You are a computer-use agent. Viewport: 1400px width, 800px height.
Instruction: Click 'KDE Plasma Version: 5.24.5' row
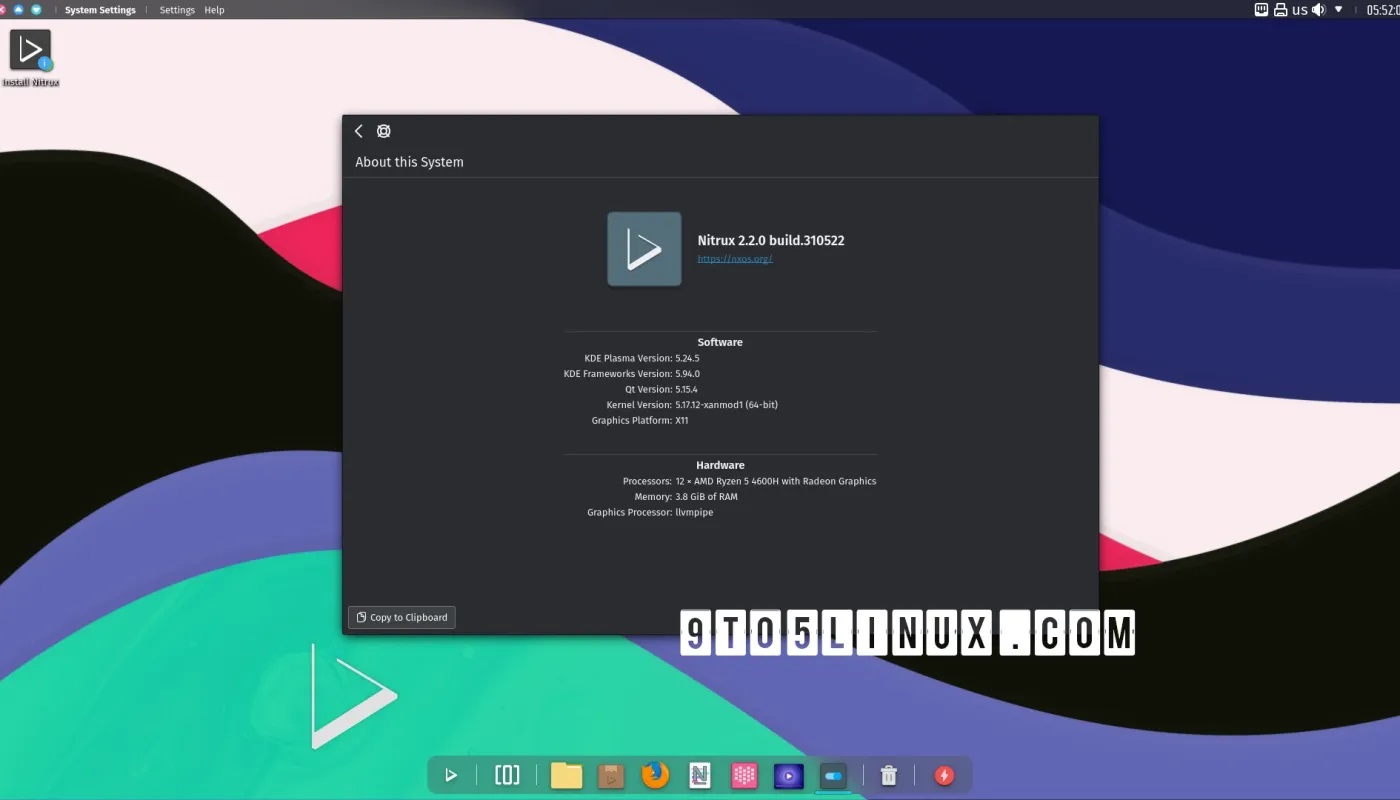pyautogui.click(x=642, y=358)
